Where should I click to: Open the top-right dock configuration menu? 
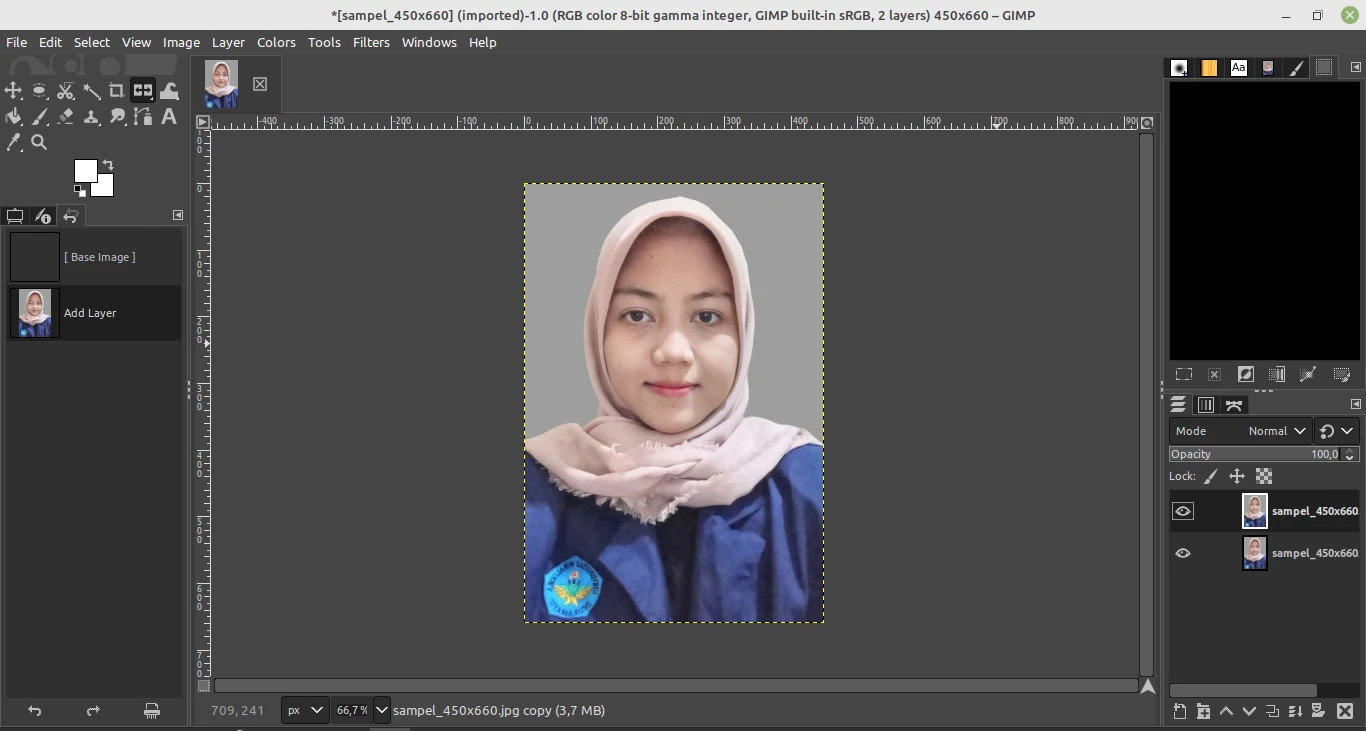click(1356, 67)
